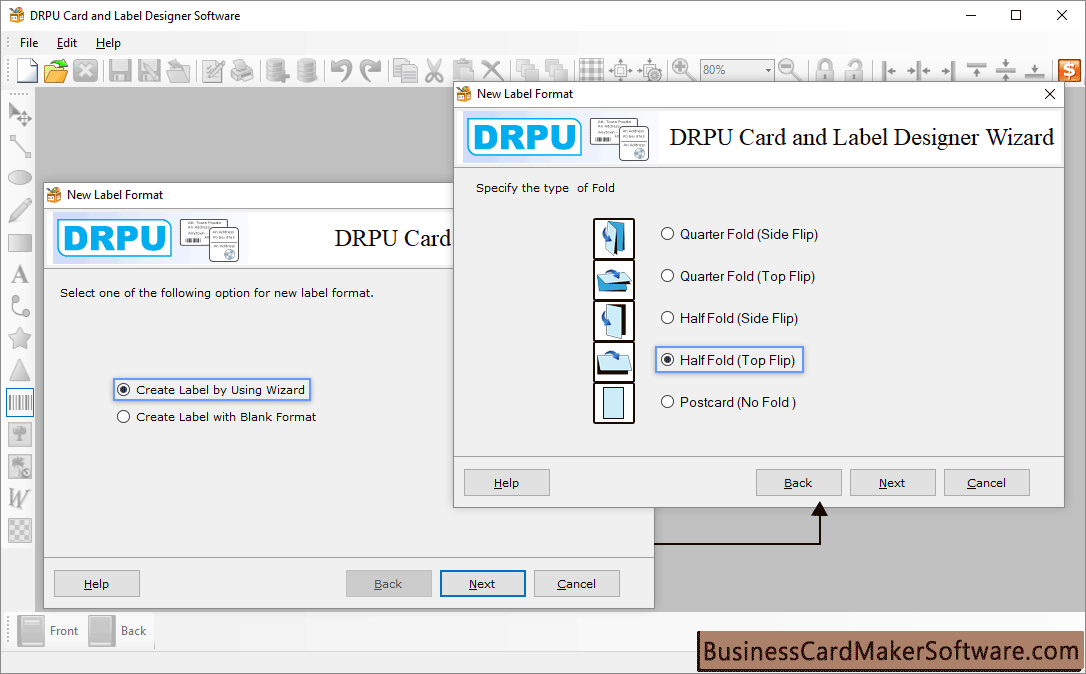Screen dimensions: 1086x674
Task: Click Back in the fold type wizard
Action: click(x=798, y=483)
